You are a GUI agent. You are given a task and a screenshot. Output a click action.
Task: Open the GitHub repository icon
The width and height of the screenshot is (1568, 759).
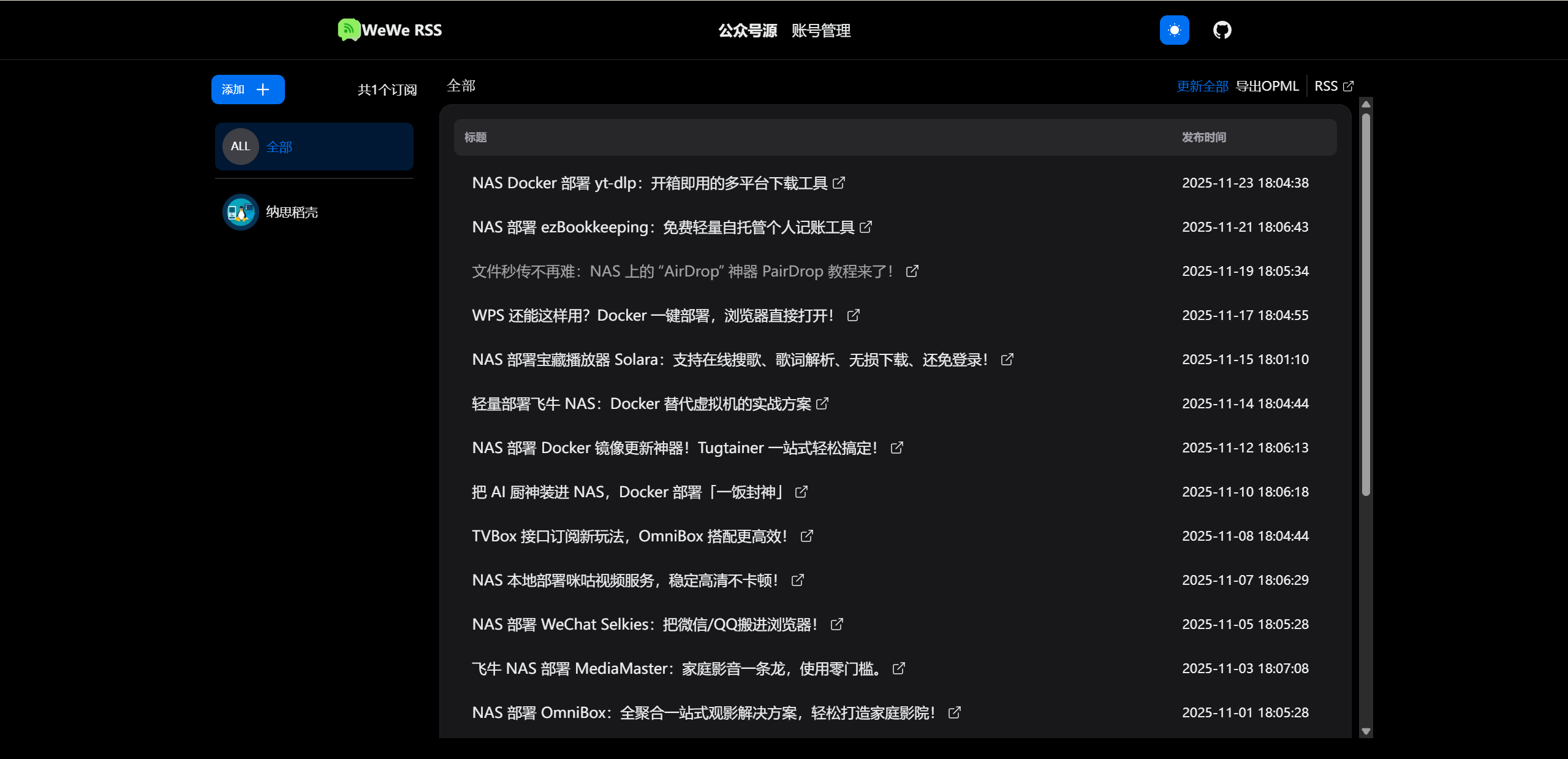point(1222,30)
